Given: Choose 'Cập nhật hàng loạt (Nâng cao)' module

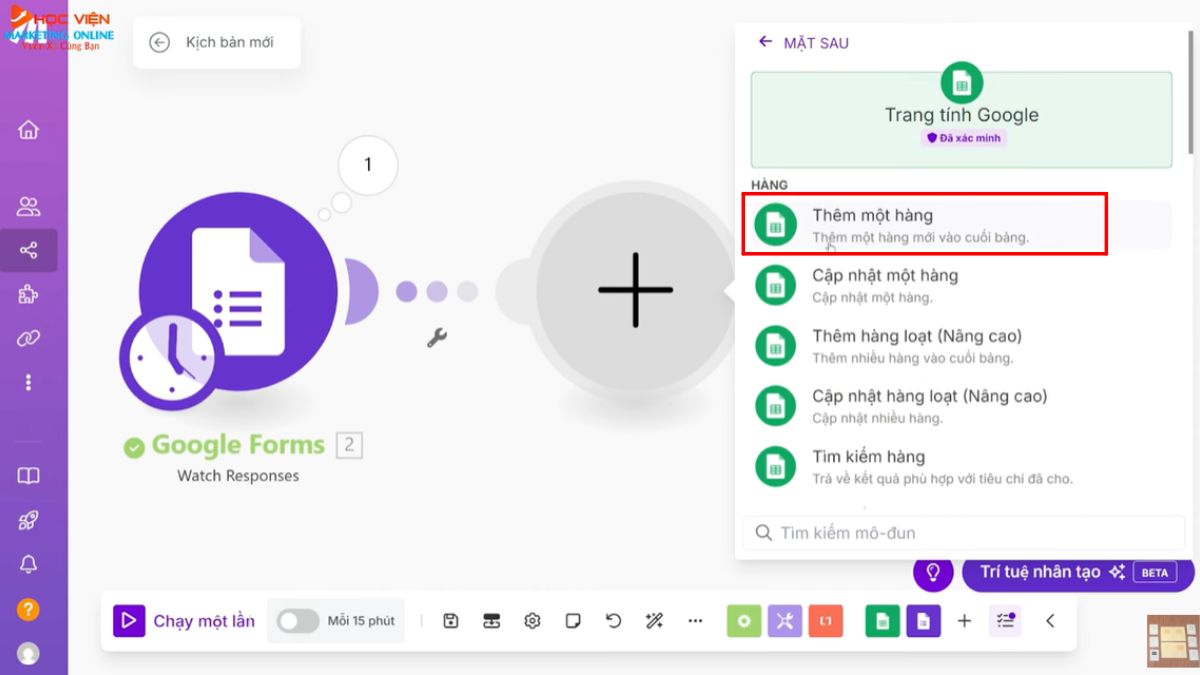Looking at the screenshot, I should tap(928, 406).
